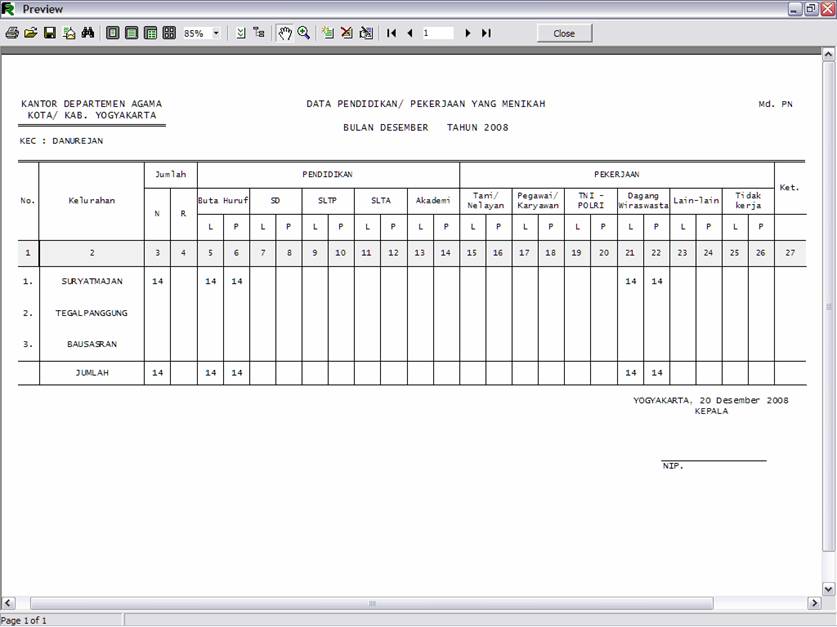Image resolution: width=837 pixels, height=627 pixels.
Task: Click the export to PDF icon
Action: point(69,33)
